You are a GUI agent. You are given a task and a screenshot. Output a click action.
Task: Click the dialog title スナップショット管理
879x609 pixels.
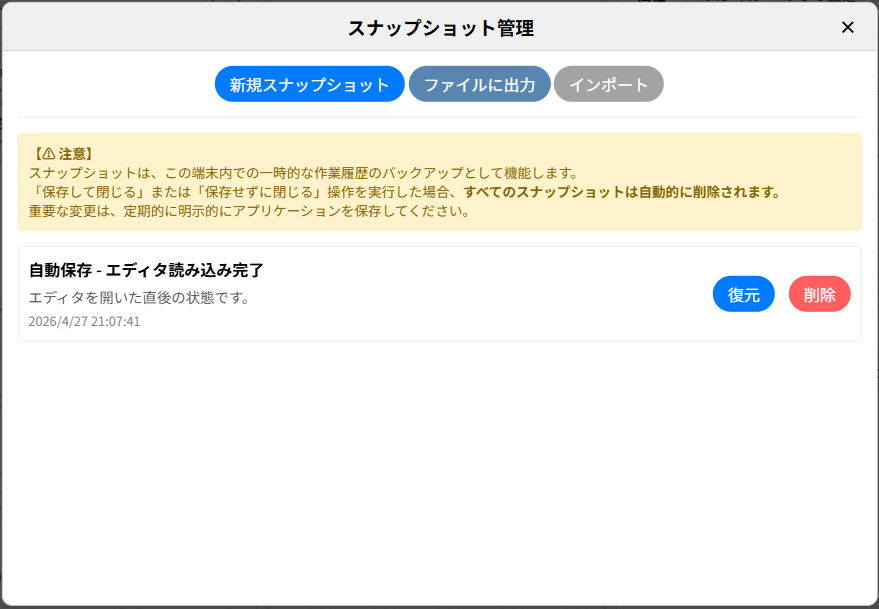pyautogui.click(x=439, y=29)
